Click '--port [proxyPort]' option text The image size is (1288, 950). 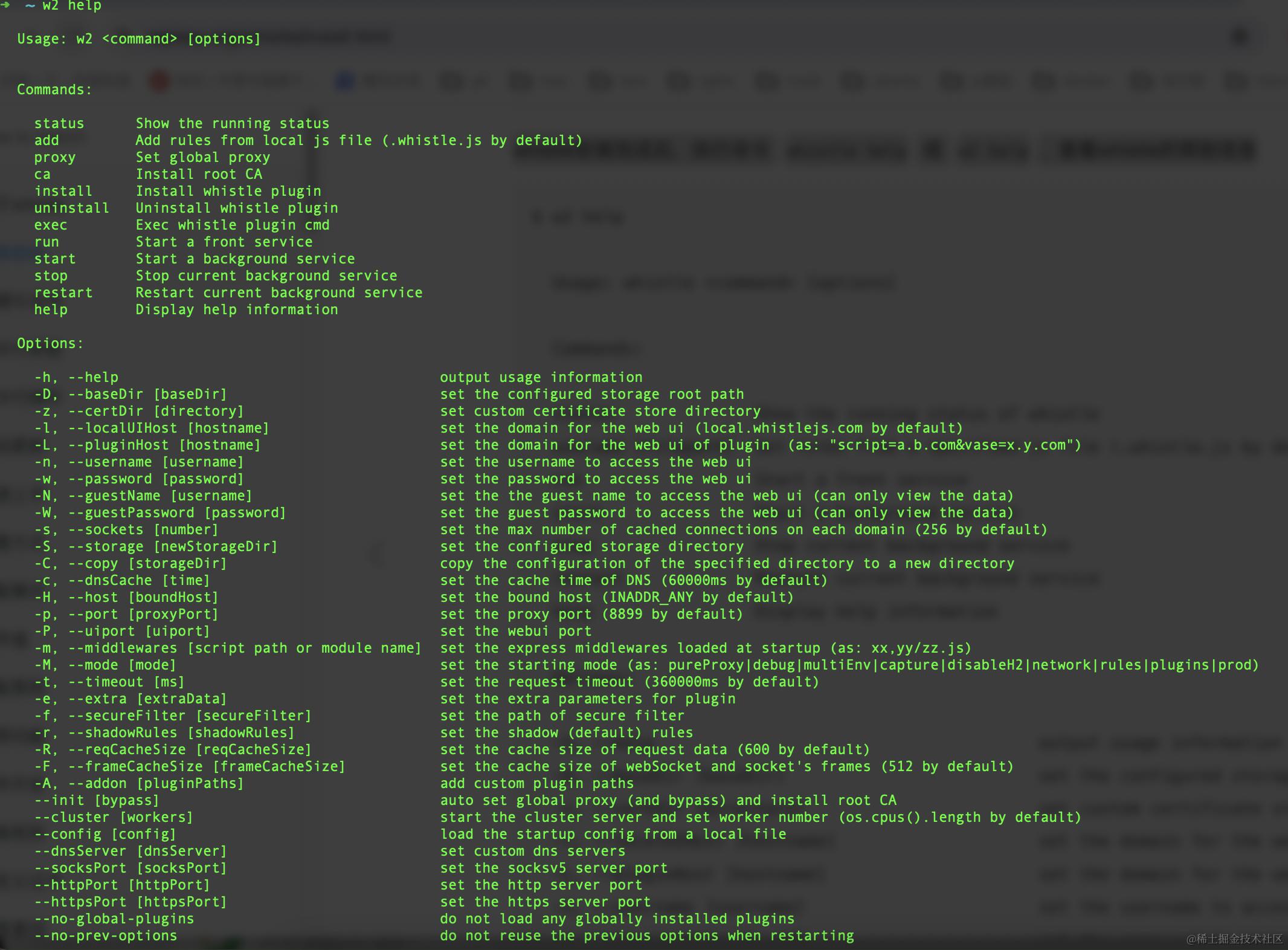point(143,614)
